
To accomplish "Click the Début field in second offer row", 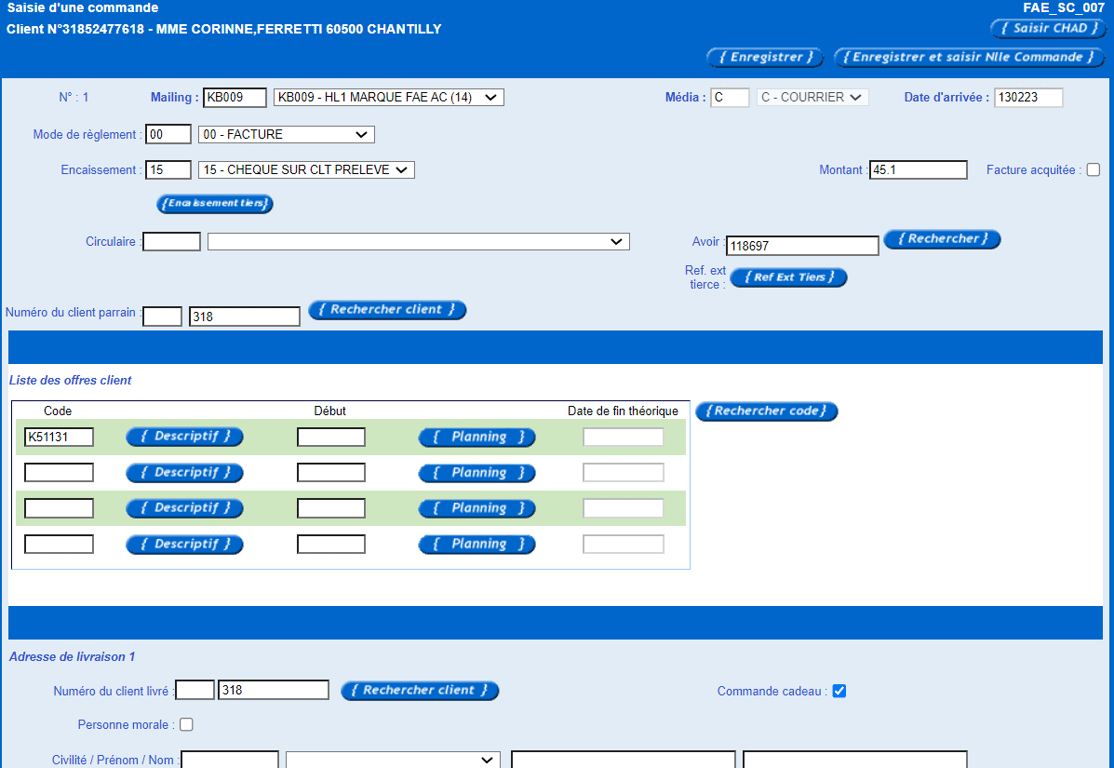I will (331, 472).
